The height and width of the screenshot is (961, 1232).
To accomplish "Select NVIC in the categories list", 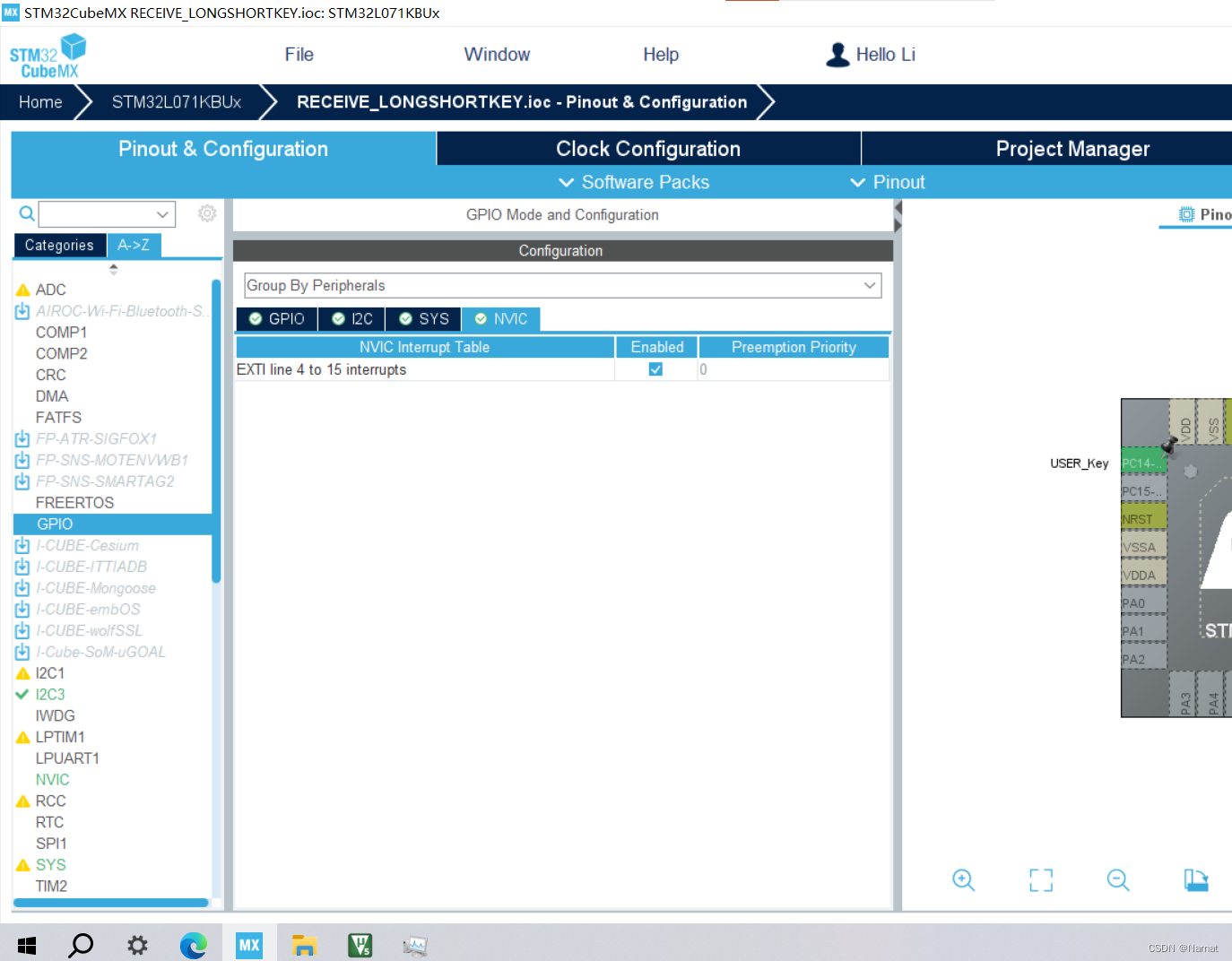I will [x=52, y=780].
